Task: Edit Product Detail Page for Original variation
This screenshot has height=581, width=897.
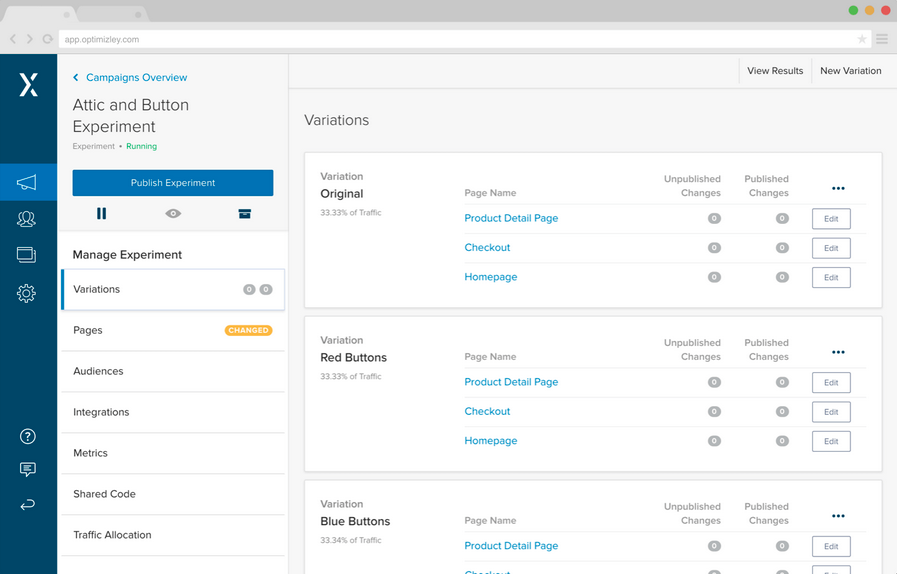Action: tap(831, 219)
